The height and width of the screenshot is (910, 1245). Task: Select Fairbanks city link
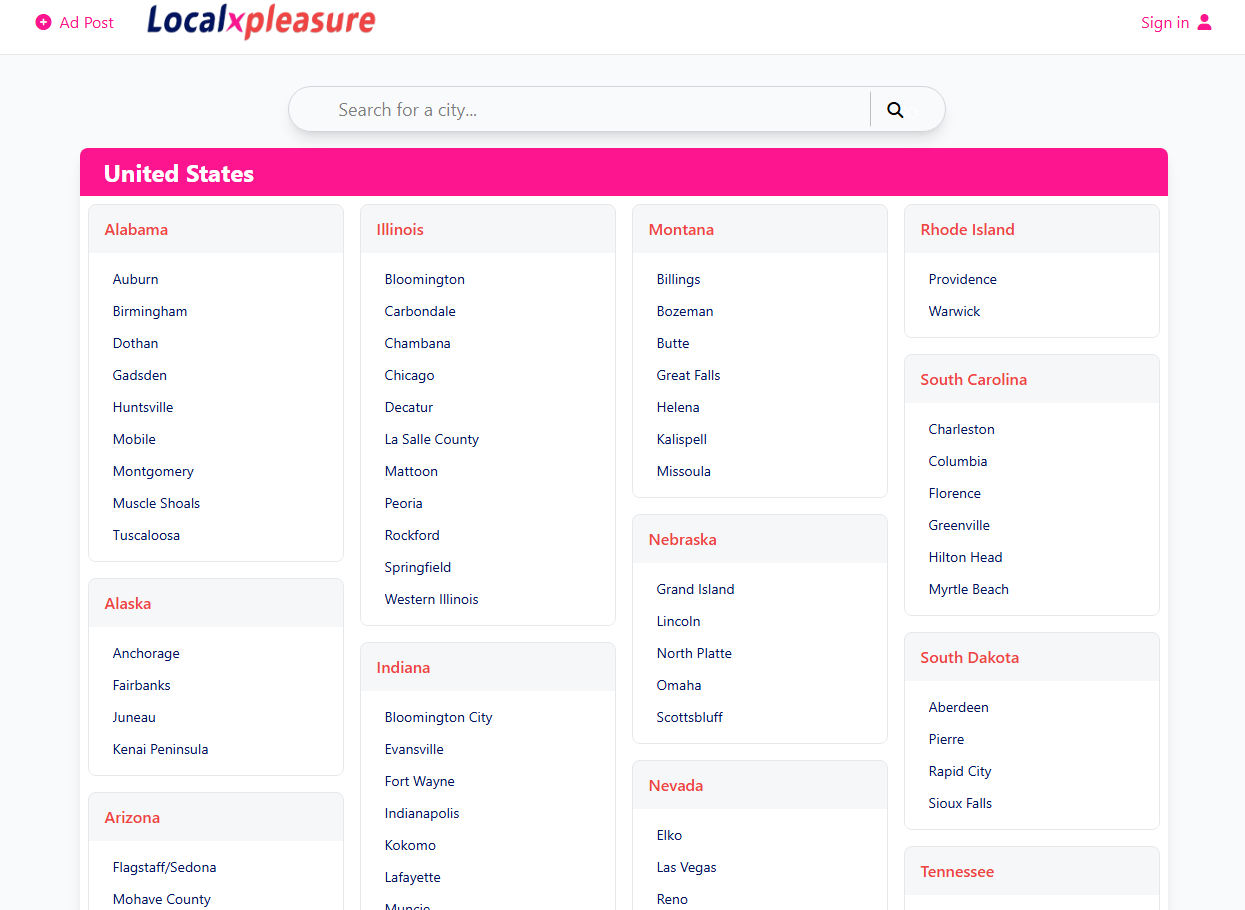(141, 685)
